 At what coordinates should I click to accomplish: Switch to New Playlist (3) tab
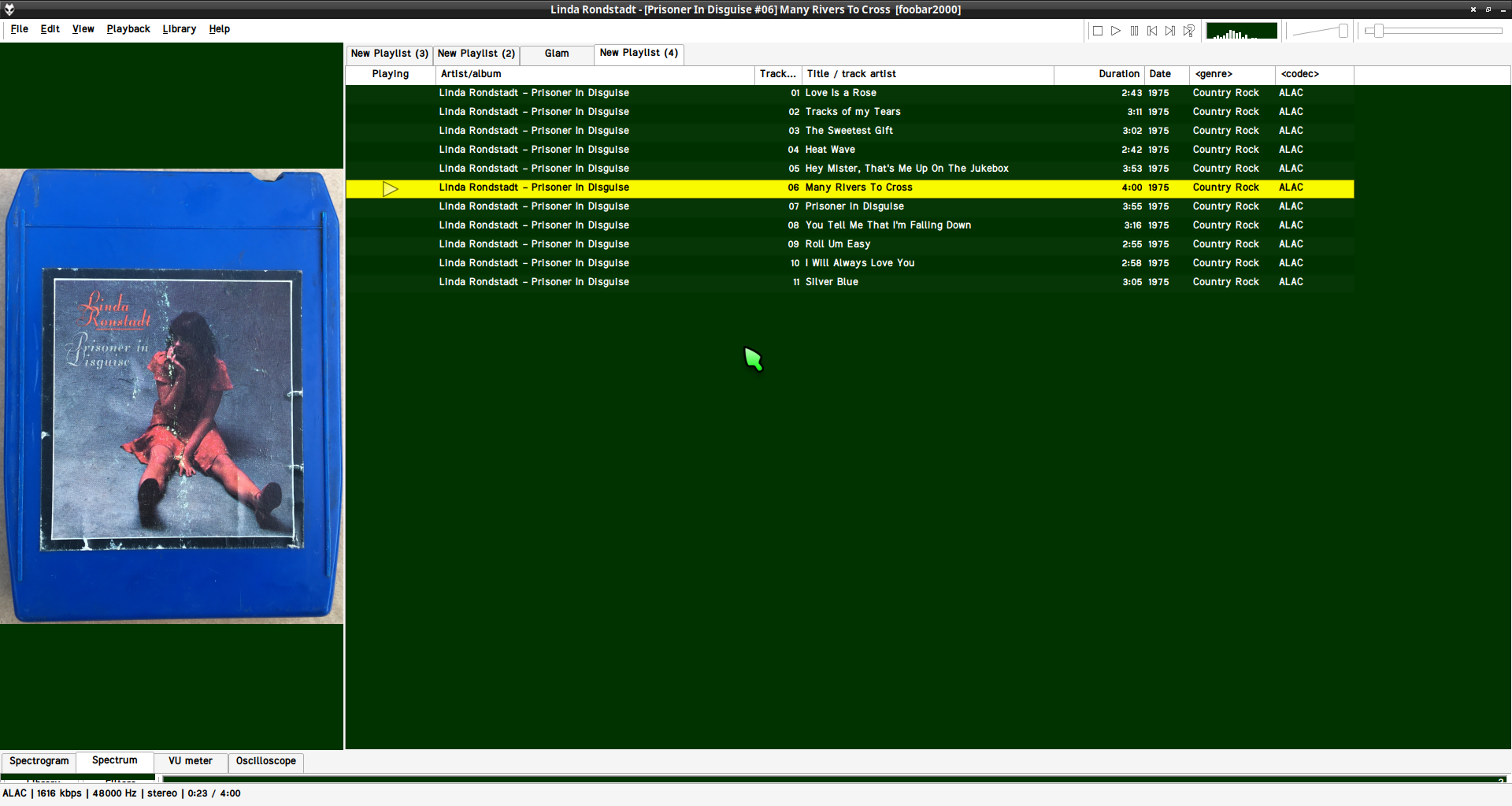coord(390,54)
